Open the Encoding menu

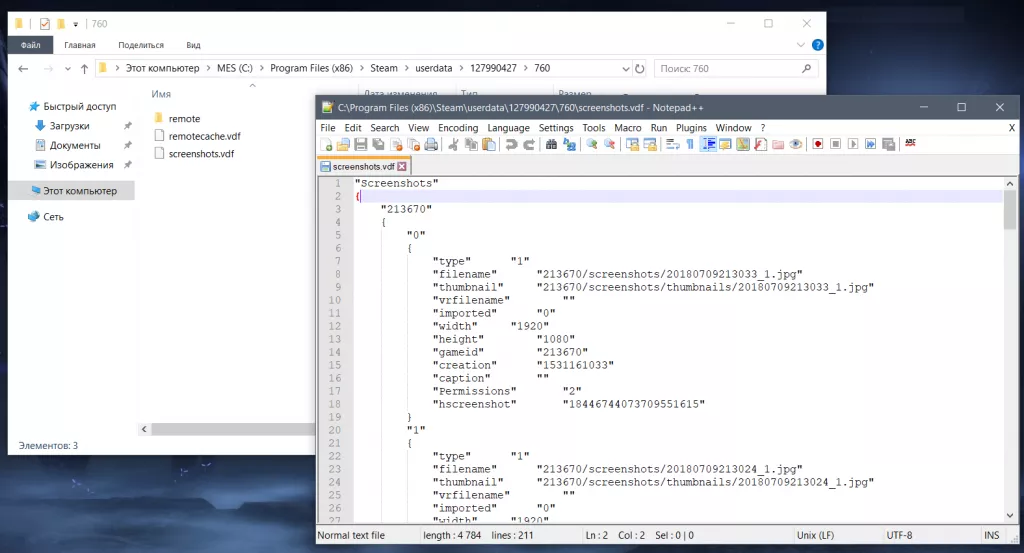[458, 128]
